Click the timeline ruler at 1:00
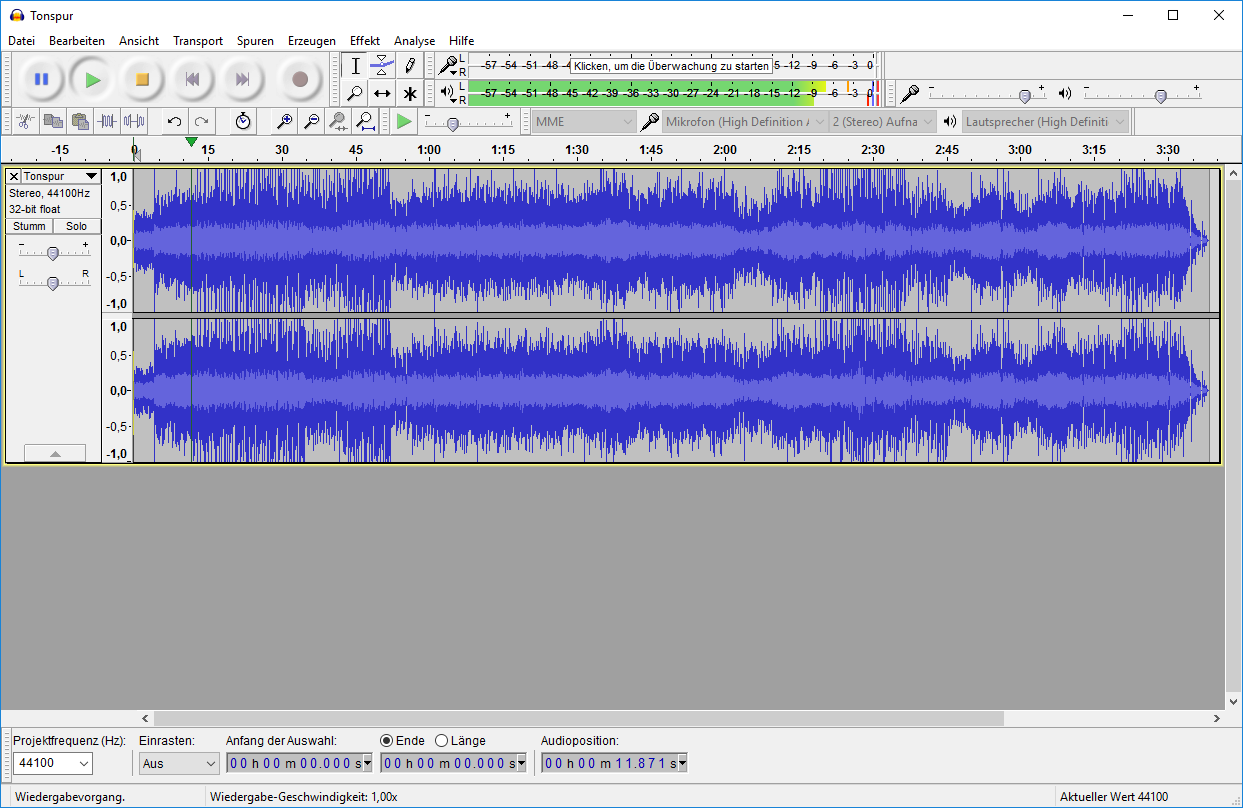Image resolution: width=1243 pixels, height=808 pixels. (429, 150)
